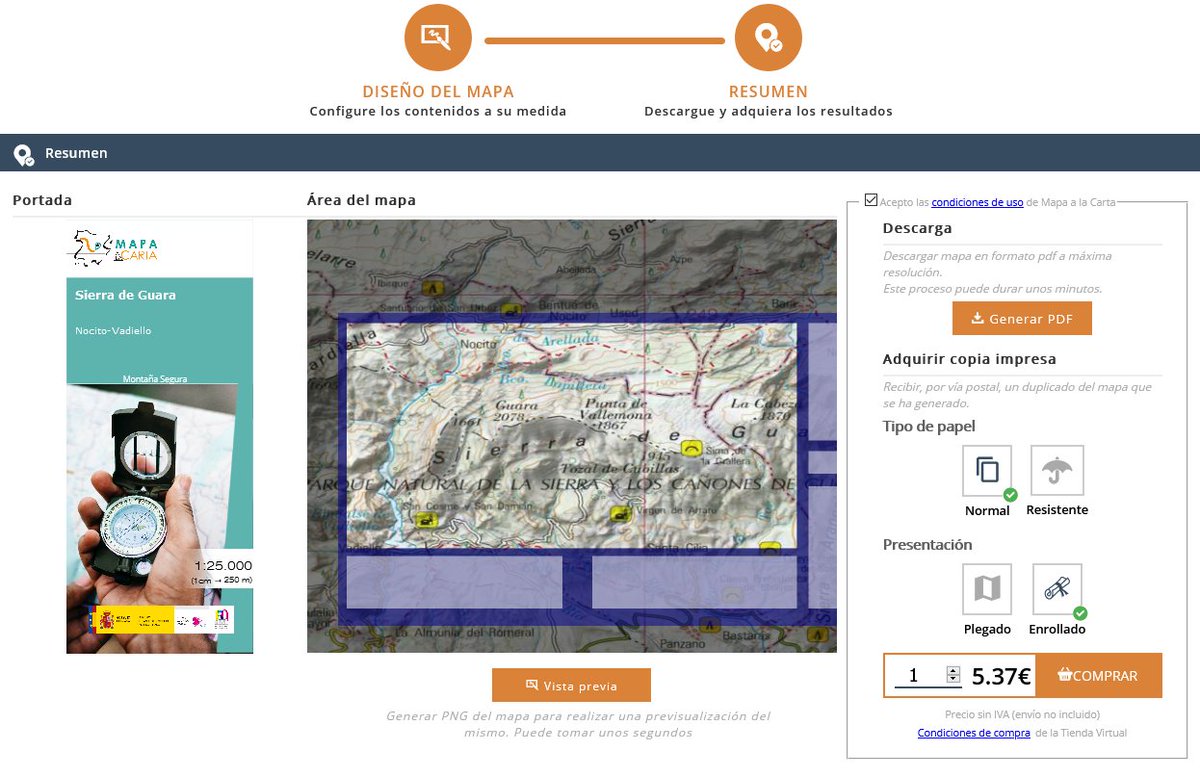Select Resistente paper type umbrella icon
The height and width of the screenshot is (777, 1200).
coord(1057,471)
